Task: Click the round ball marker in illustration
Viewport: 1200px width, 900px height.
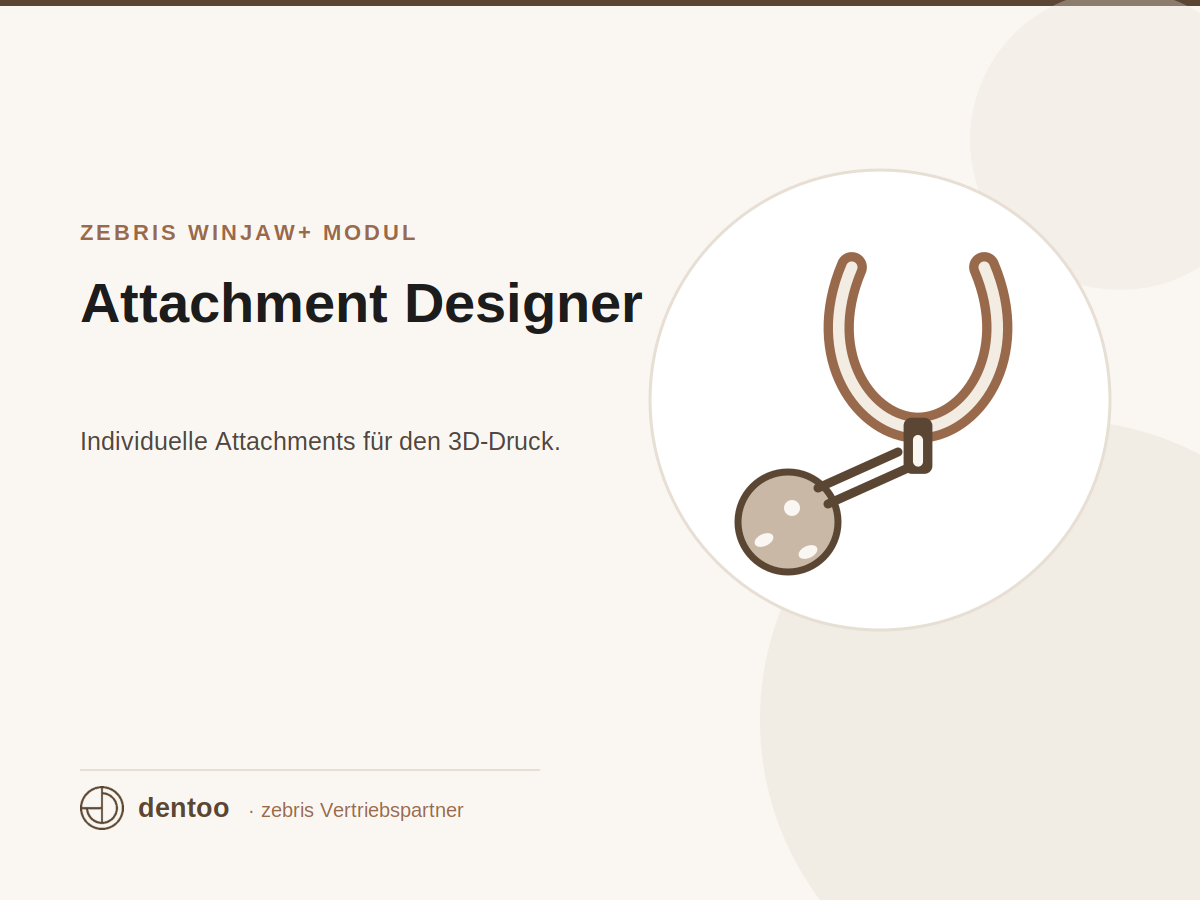Action: coord(788,522)
